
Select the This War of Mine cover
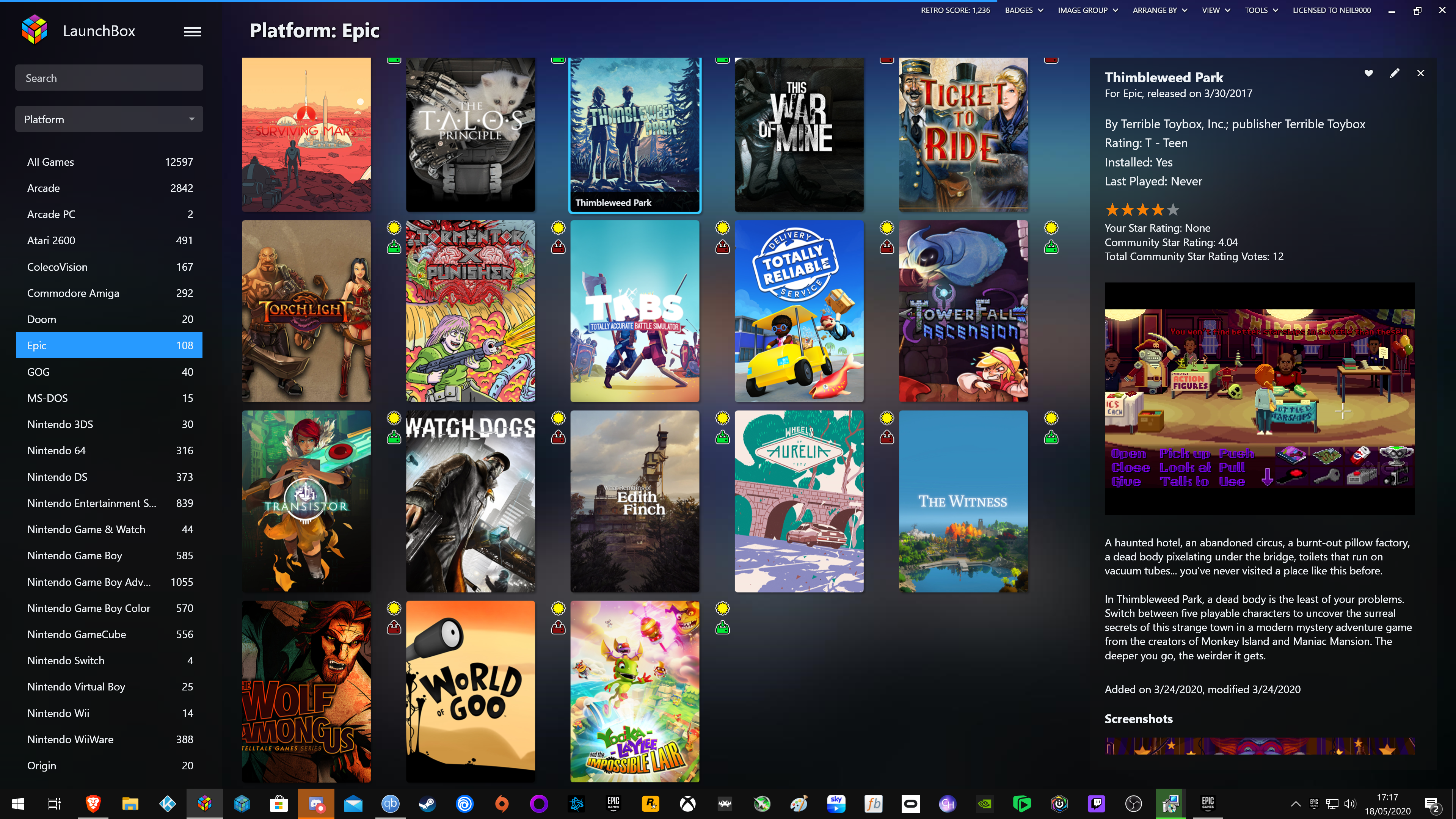[799, 135]
